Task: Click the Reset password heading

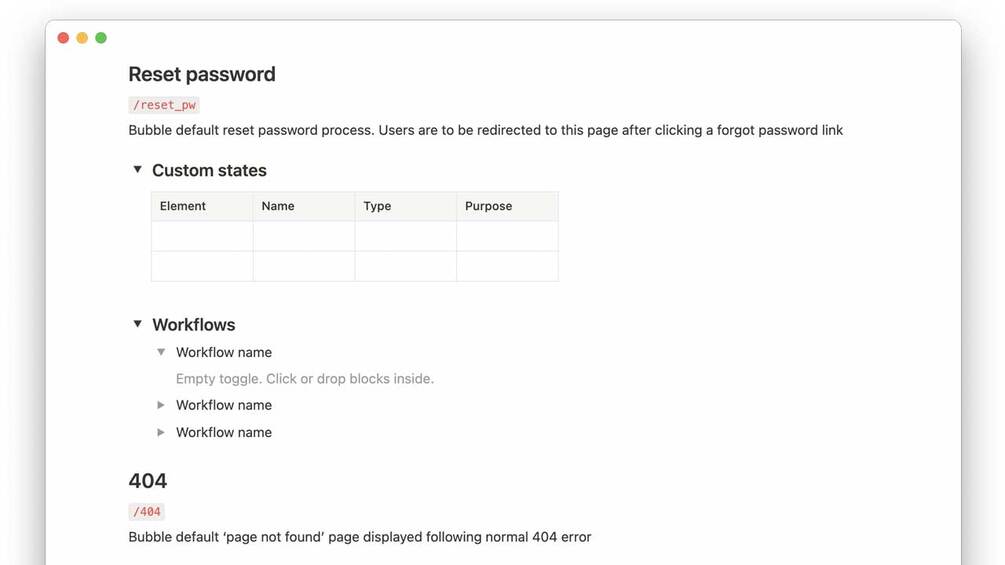Action: tap(202, 74)
